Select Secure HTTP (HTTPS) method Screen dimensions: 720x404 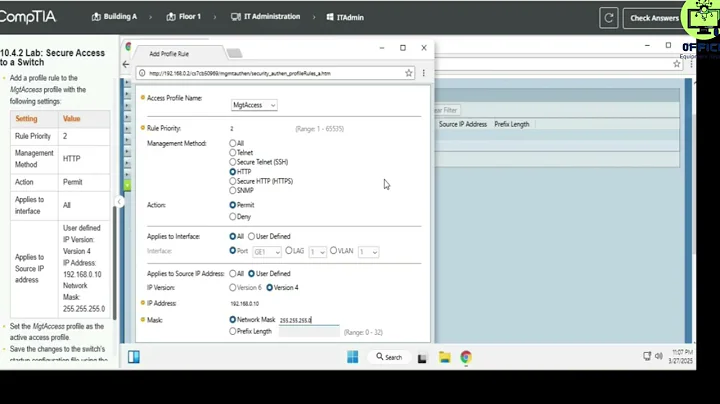[x=232, y=181]
